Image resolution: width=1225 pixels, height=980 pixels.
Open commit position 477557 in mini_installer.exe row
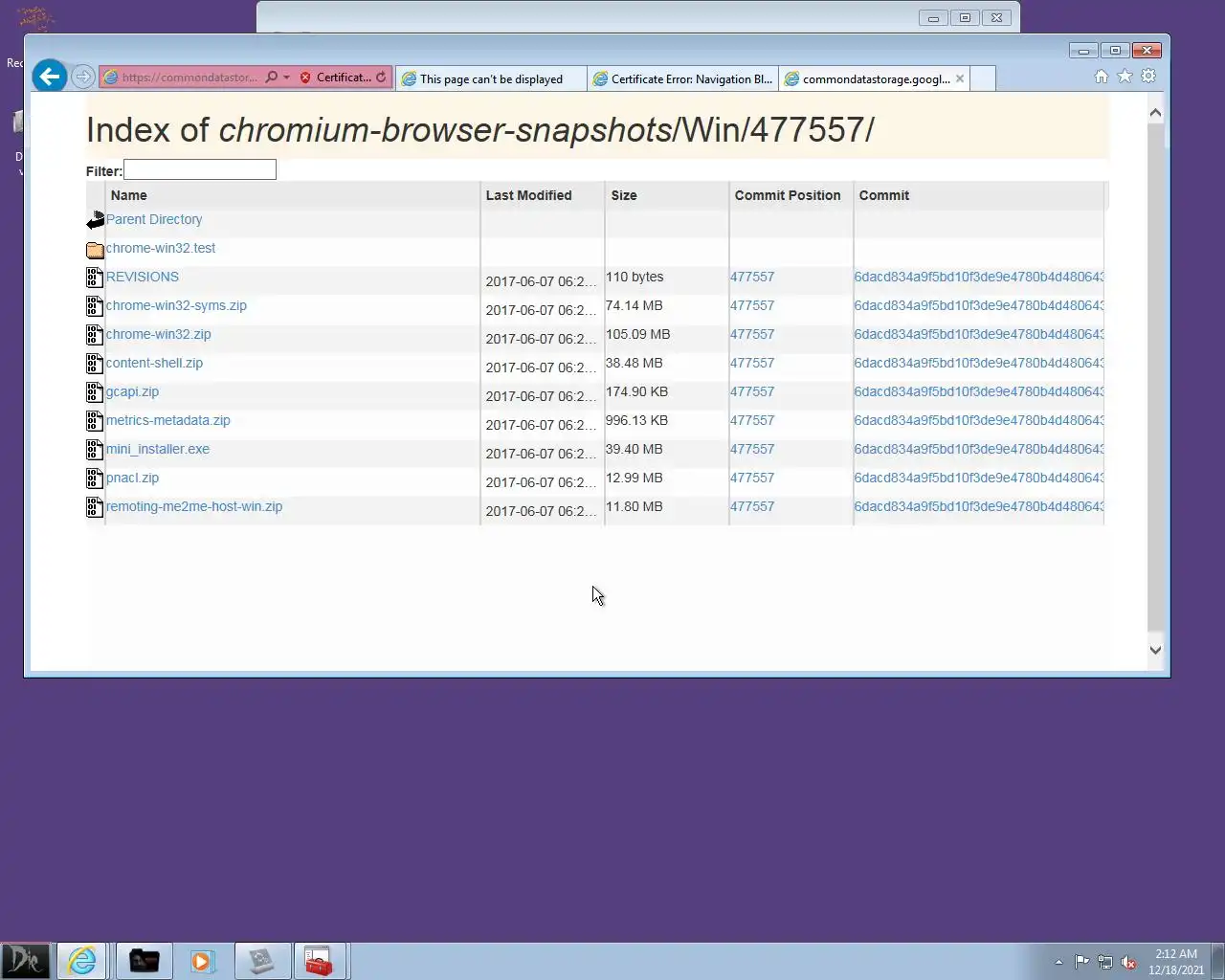(752, 449)
